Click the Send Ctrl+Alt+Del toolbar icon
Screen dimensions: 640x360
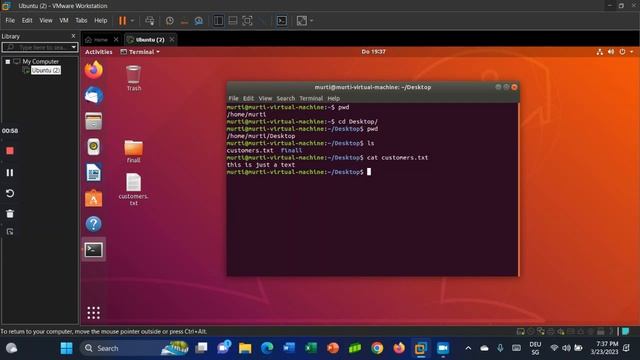[150, 20]
